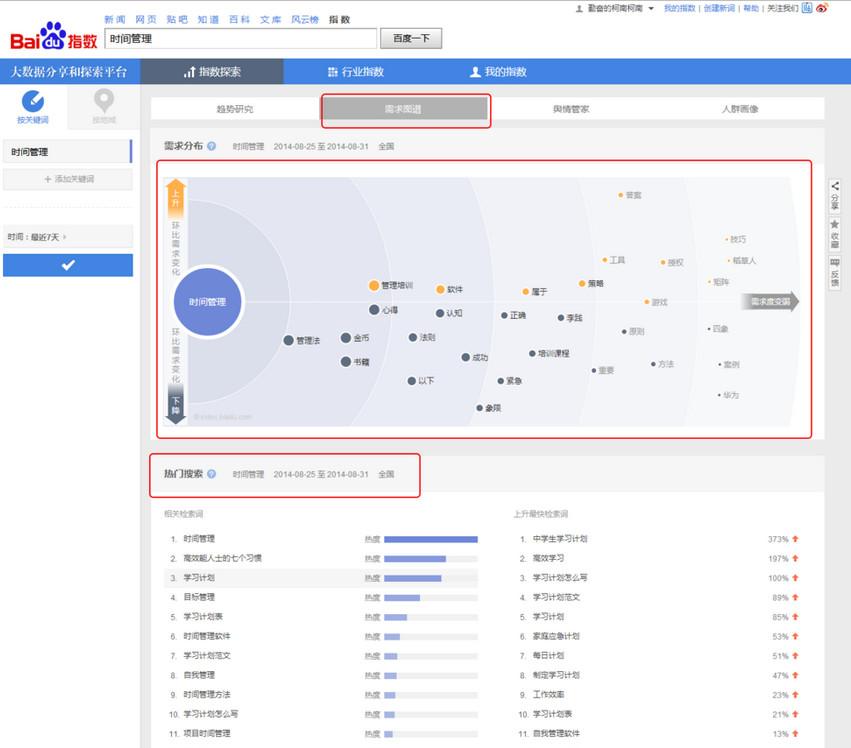Click 中学生学习计划 in rising searches
Viewport: 851px width, 748px height.
560,539
